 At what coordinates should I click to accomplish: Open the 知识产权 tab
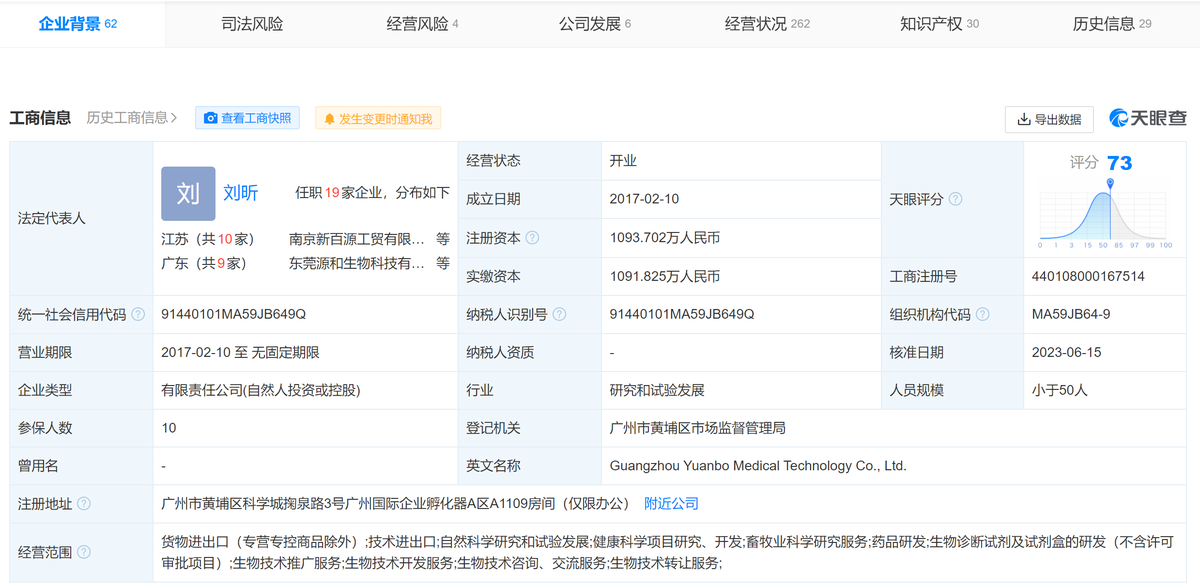pyautogui.click(x=939, y=24)
